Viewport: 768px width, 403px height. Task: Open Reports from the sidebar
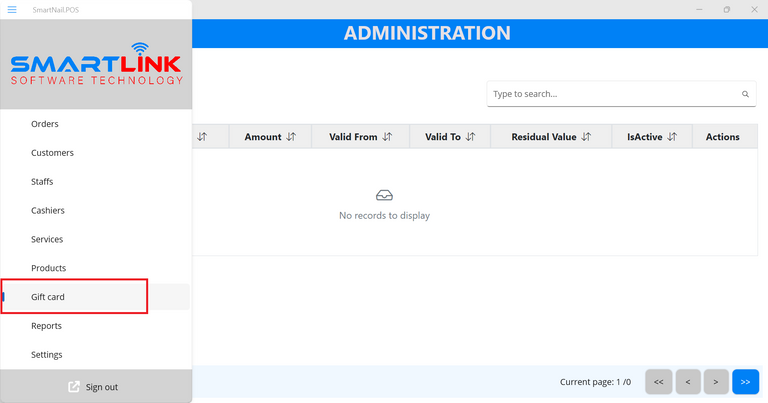click(x=46, y=326)
